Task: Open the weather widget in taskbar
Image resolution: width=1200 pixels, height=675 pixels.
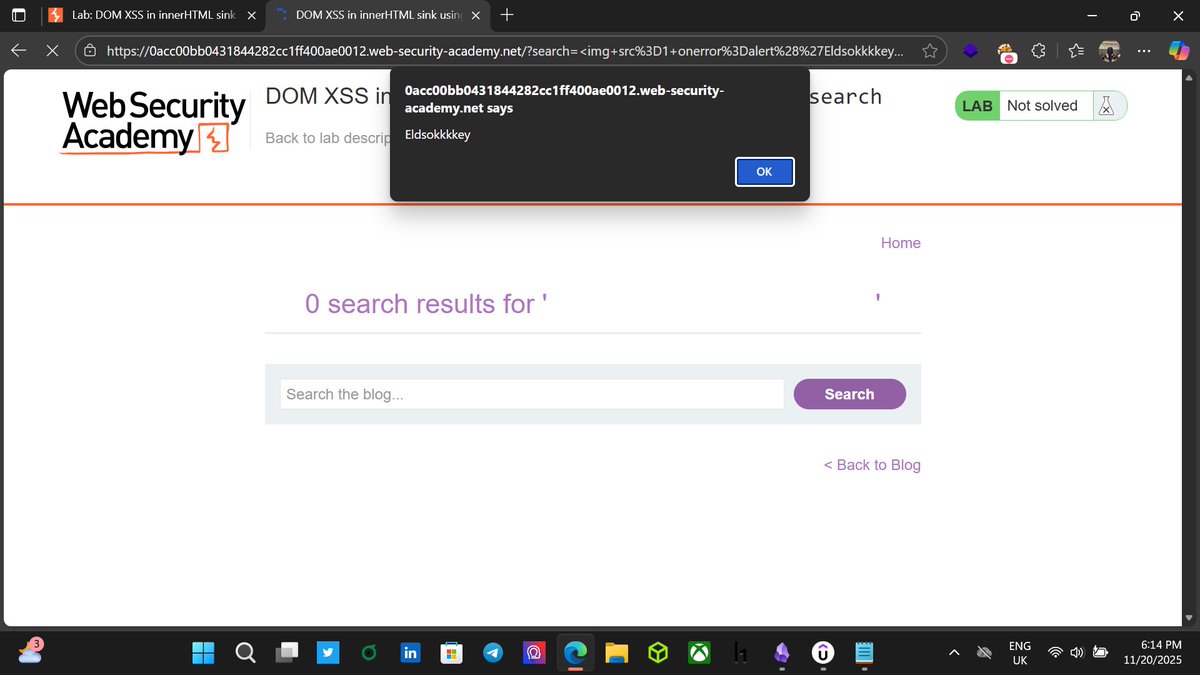Action: (30, 651)
